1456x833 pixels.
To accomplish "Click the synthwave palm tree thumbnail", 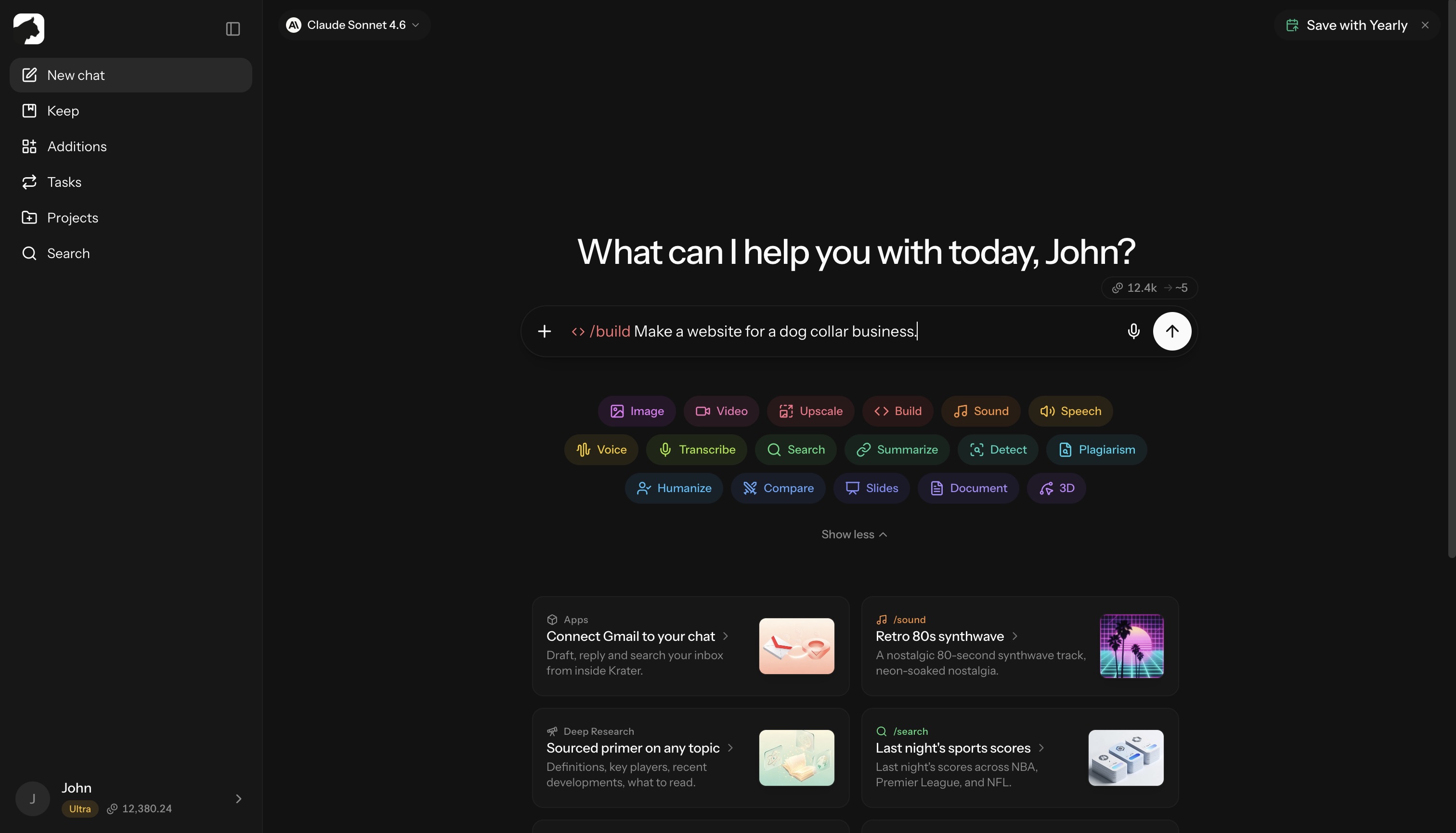I will 1131,646.
